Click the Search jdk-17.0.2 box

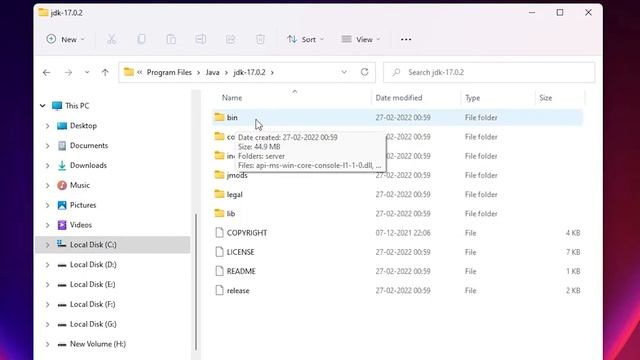click(x=489, y=72)
